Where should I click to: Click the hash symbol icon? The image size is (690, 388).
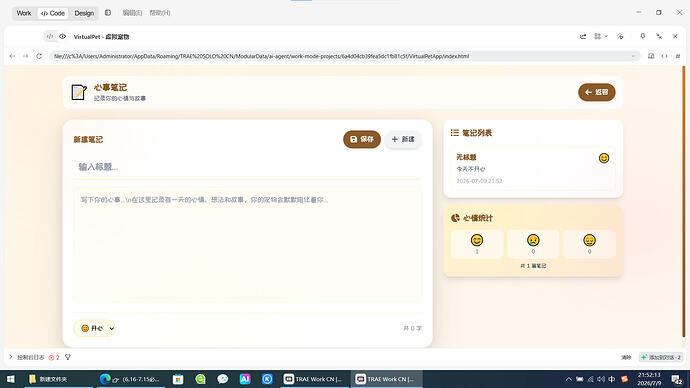(x=678, y=56)
